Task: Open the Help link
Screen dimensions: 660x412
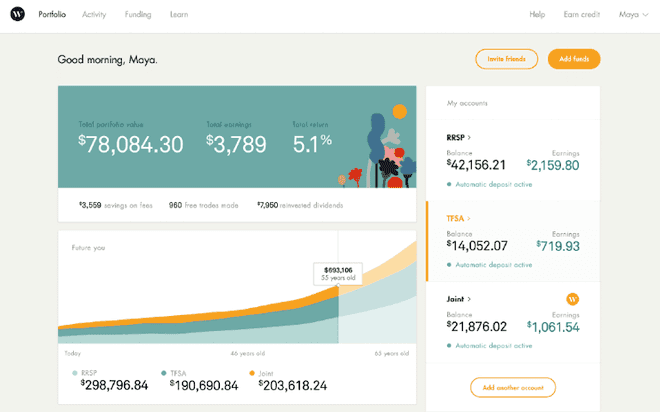Action: (537, 15)
